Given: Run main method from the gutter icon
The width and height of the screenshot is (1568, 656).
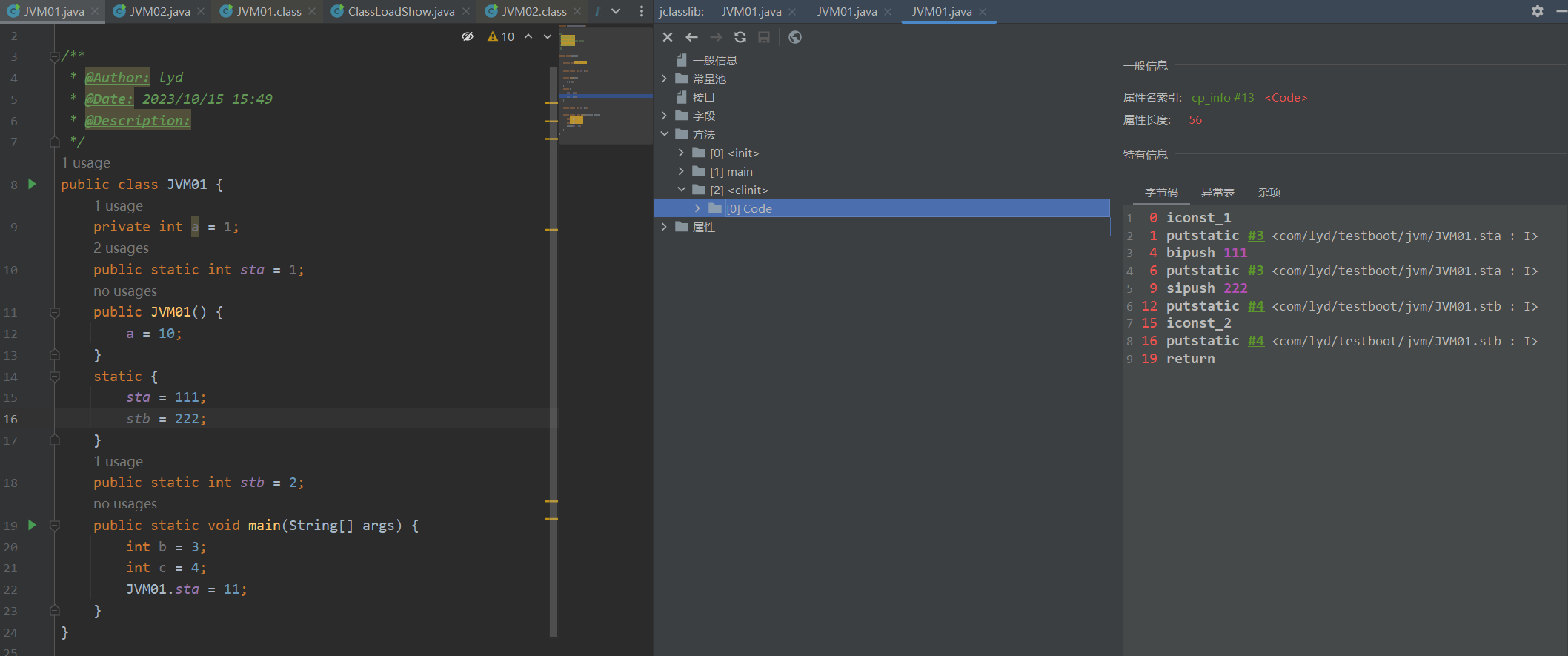Looking at the screenshot, I should [x=32, y=525].
